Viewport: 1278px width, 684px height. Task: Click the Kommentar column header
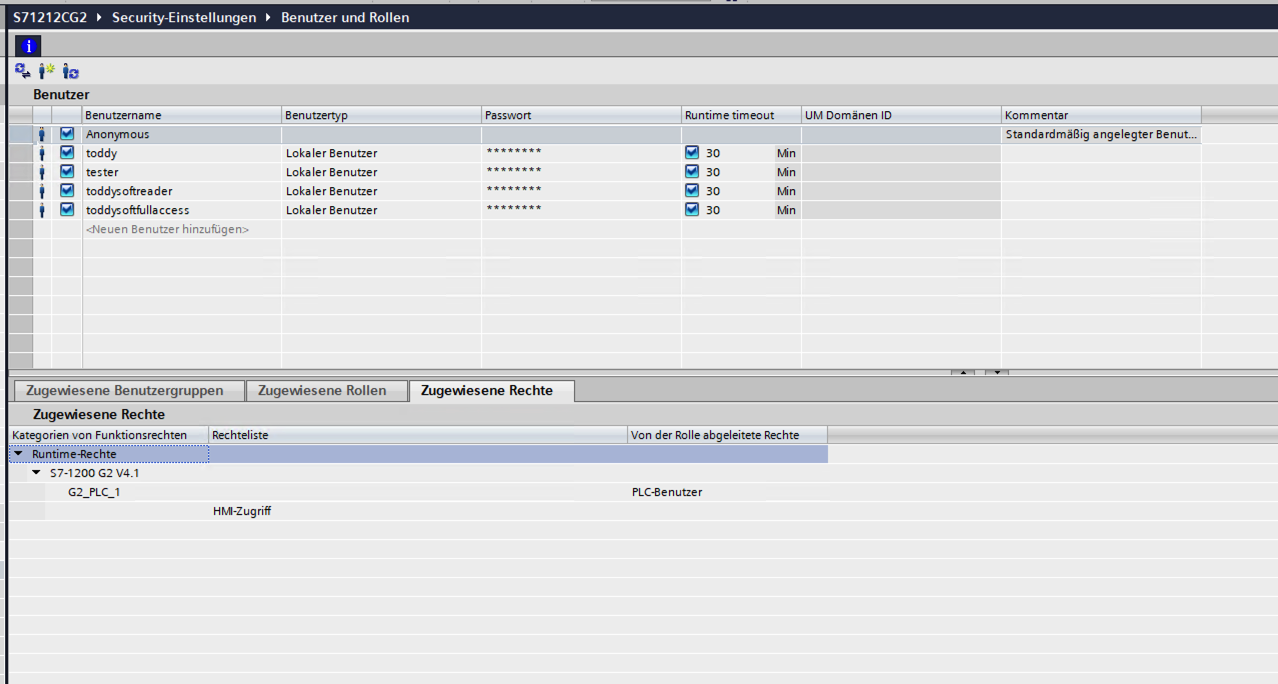coord(1101,115)
